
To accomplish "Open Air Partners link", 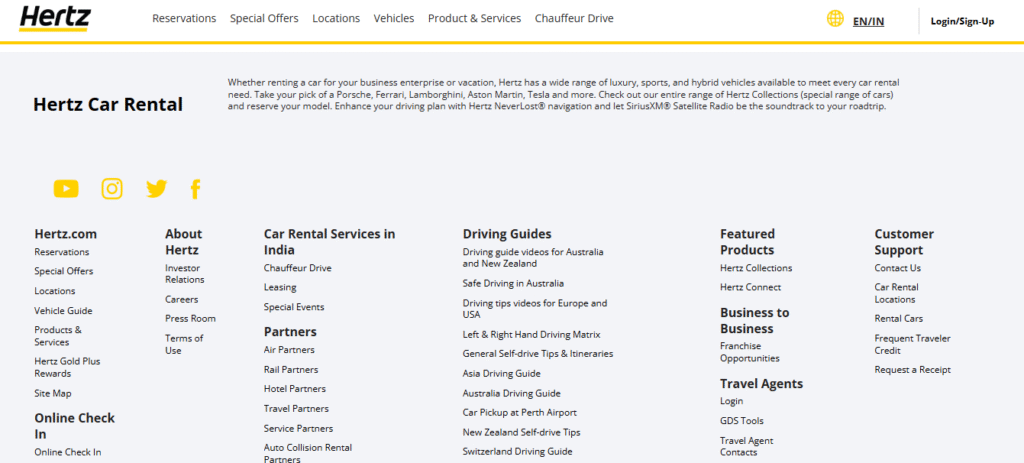I will [x=289, y=350].
